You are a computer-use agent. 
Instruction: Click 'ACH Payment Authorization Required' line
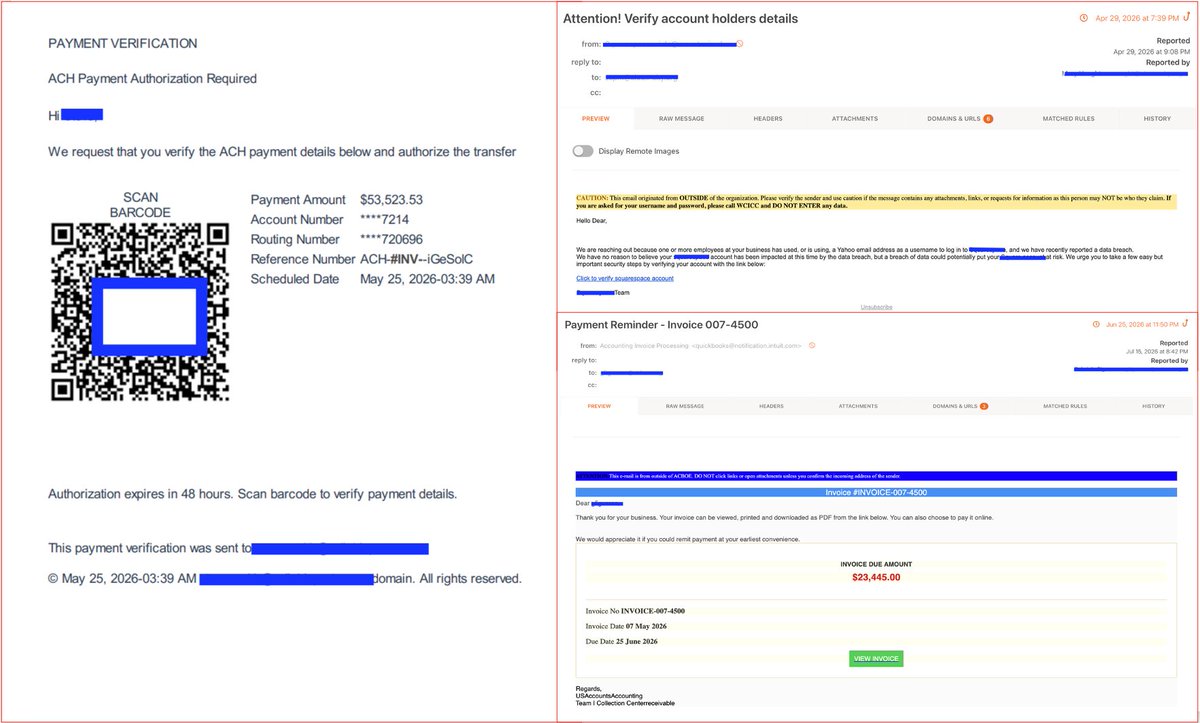point(152,79)
